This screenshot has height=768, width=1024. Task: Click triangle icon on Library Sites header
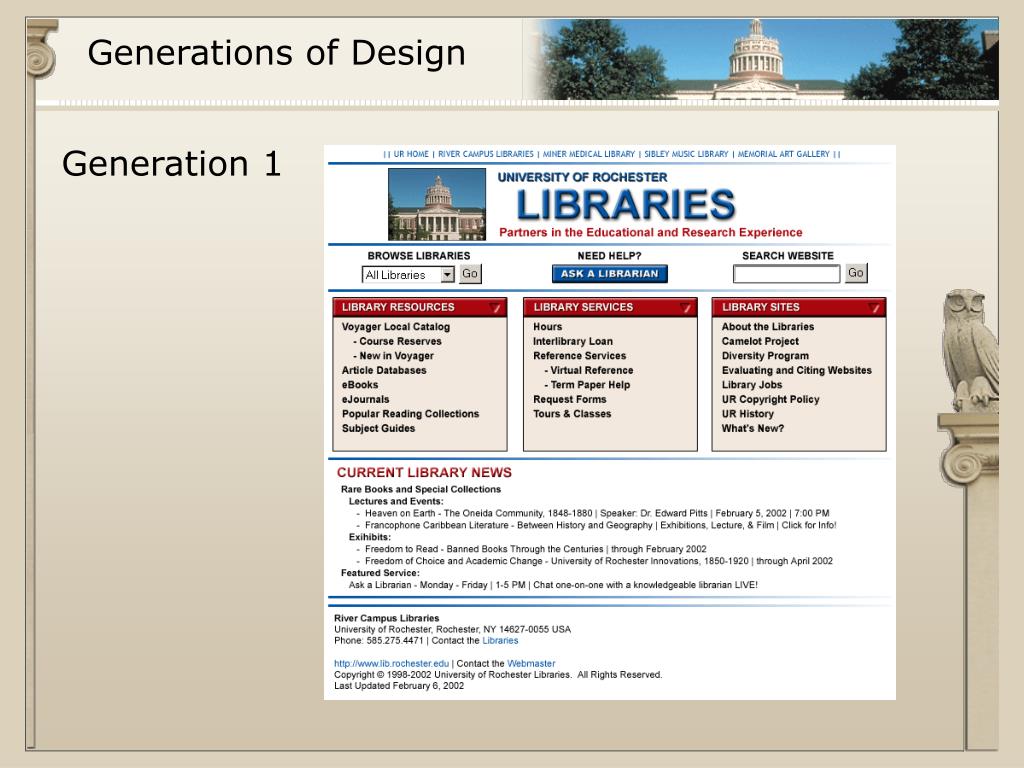click(874, 308)
